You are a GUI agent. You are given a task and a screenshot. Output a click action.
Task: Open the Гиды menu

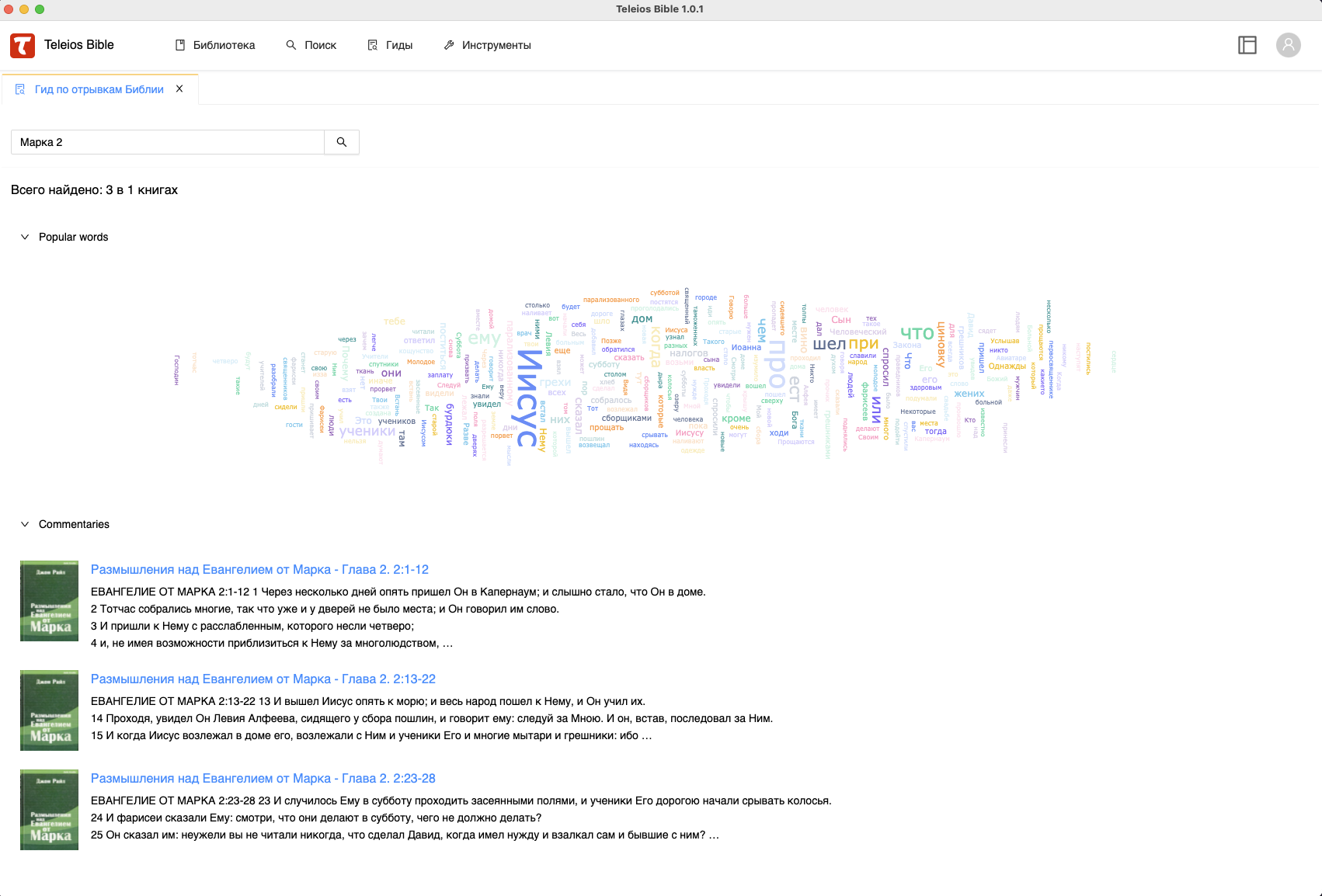click(390, 45)
